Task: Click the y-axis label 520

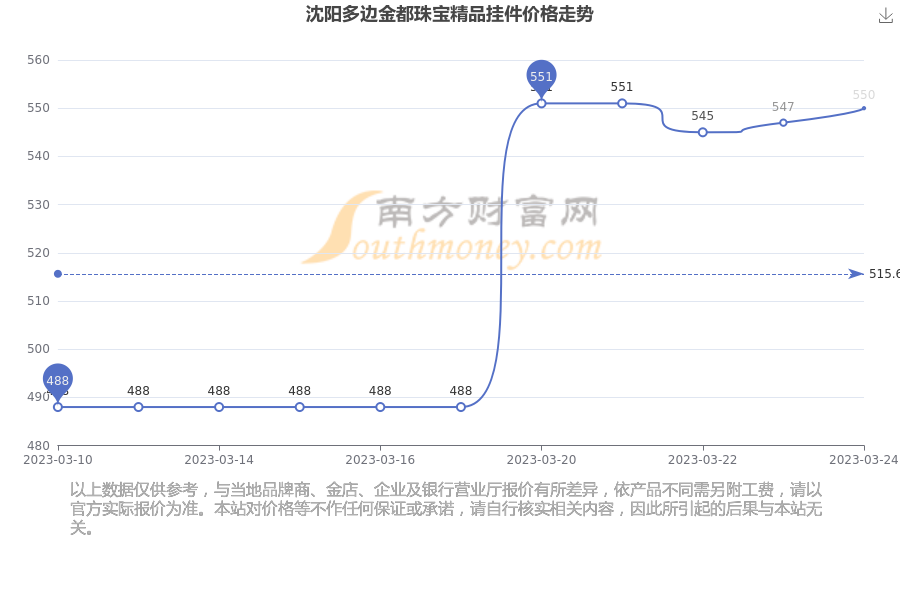Action: [x=38, y=253]
